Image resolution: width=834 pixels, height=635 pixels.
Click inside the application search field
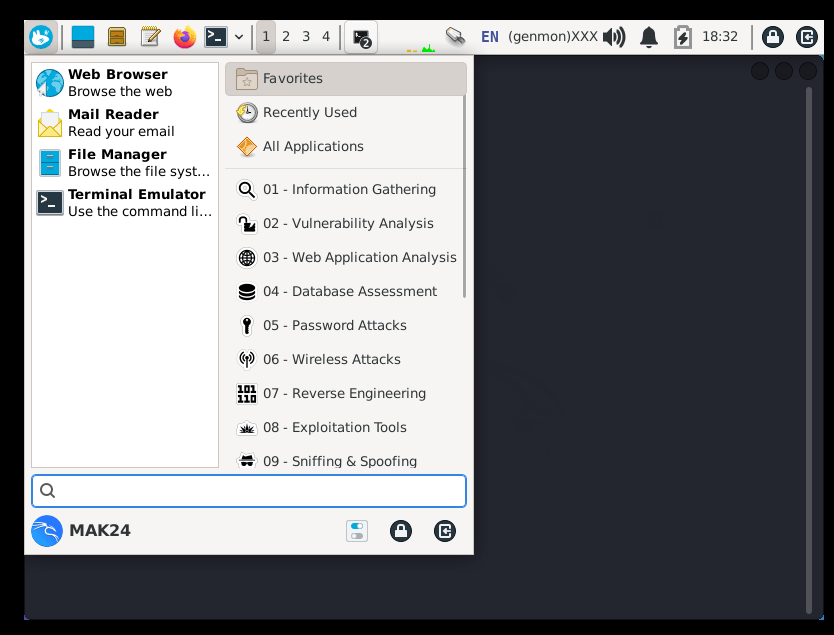pos(248,490)
